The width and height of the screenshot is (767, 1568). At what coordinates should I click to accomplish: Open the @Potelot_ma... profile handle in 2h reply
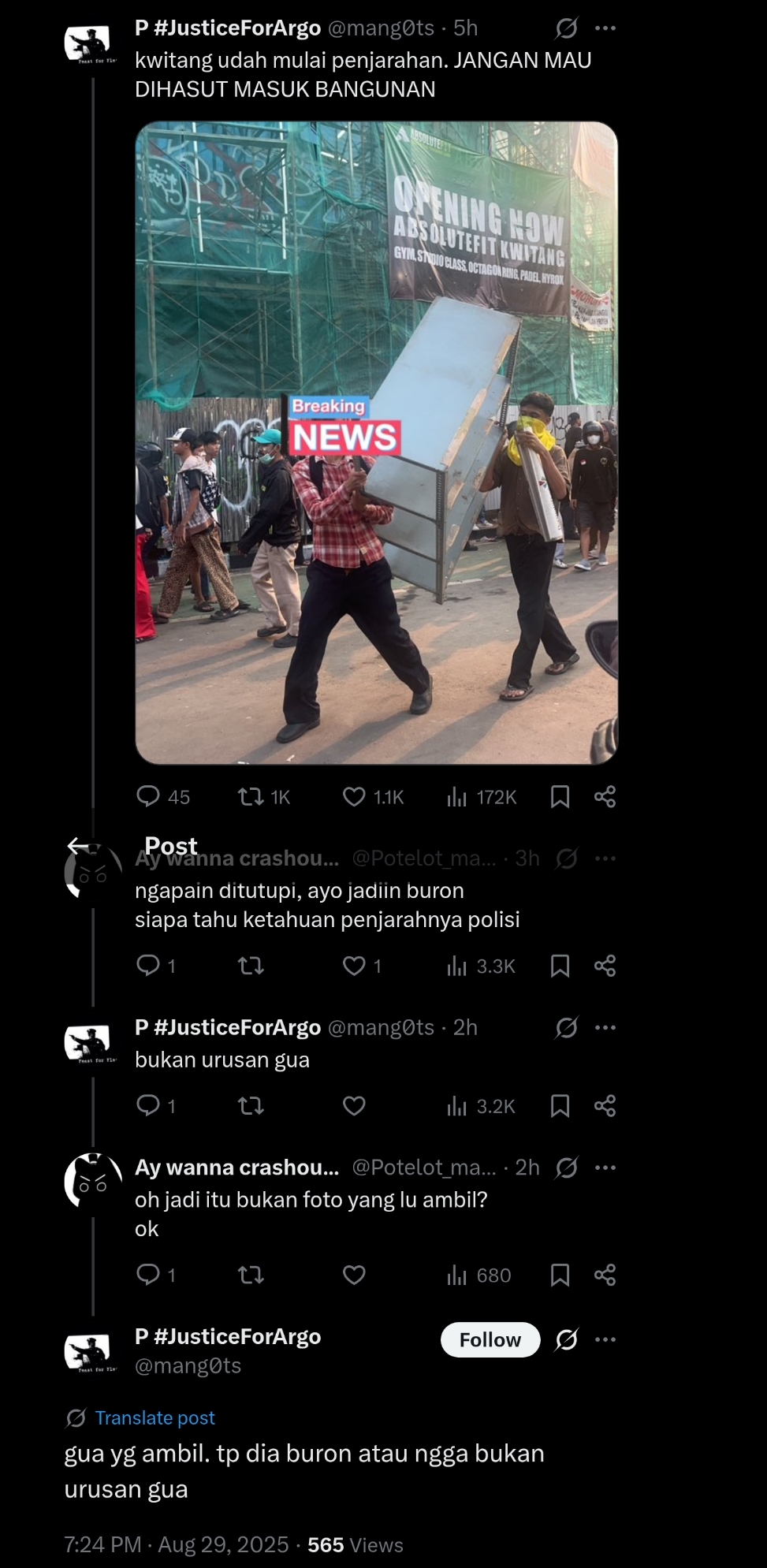[423, 1168]
